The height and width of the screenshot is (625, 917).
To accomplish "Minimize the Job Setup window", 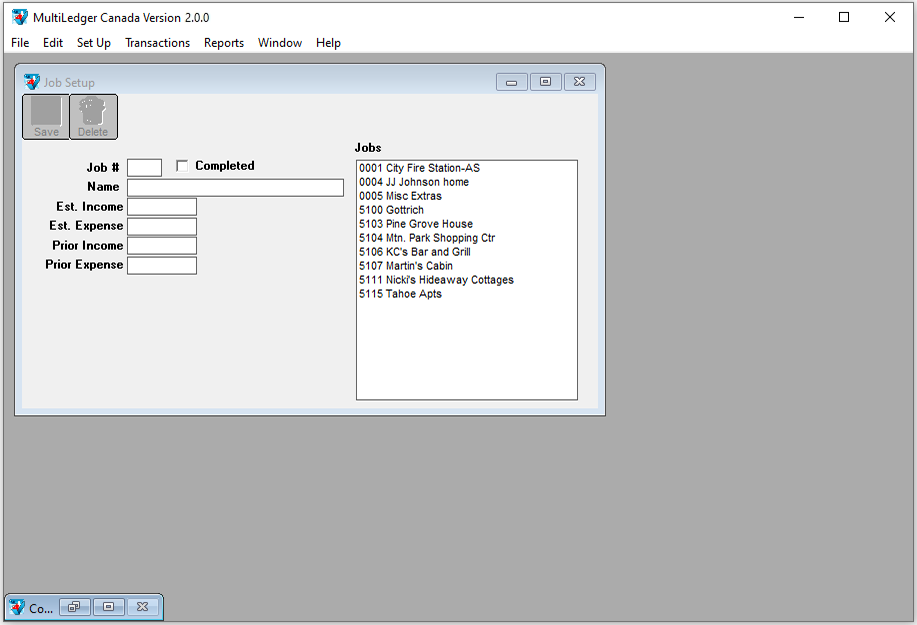I will (x=511, y=82).
